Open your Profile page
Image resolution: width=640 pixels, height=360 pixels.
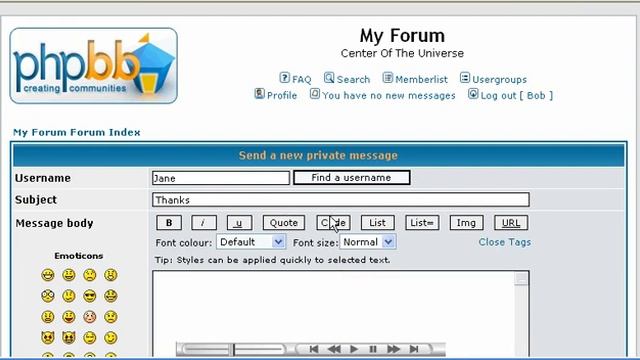point(276,95)
